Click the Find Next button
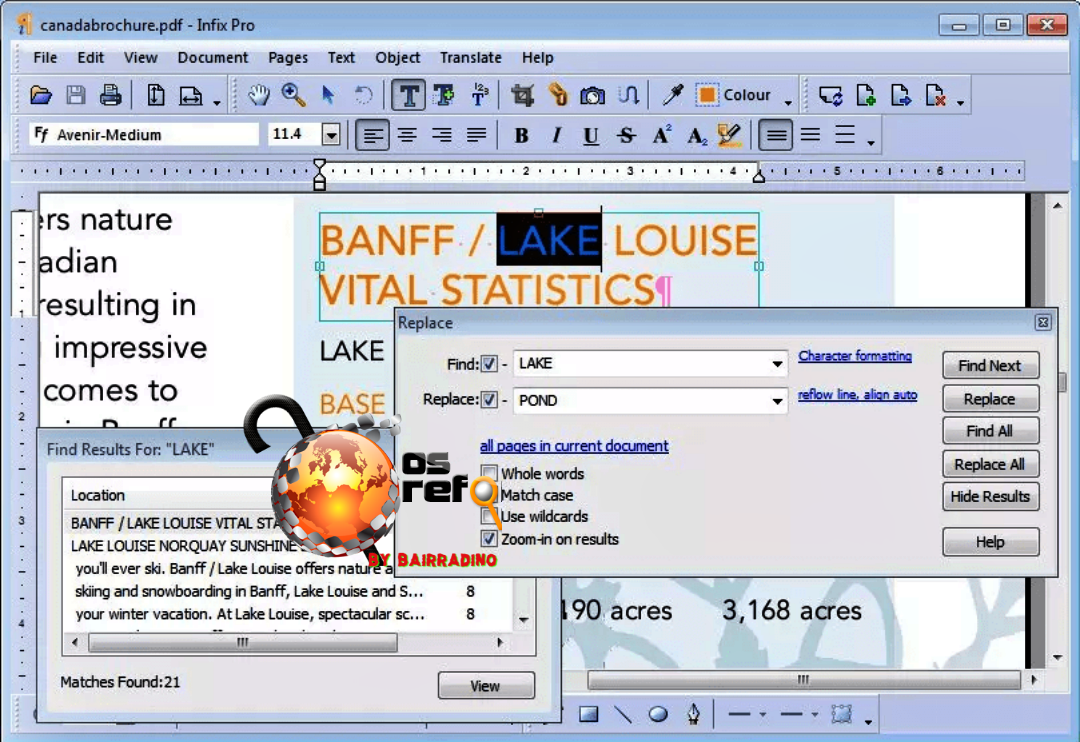 click(990, 365)
